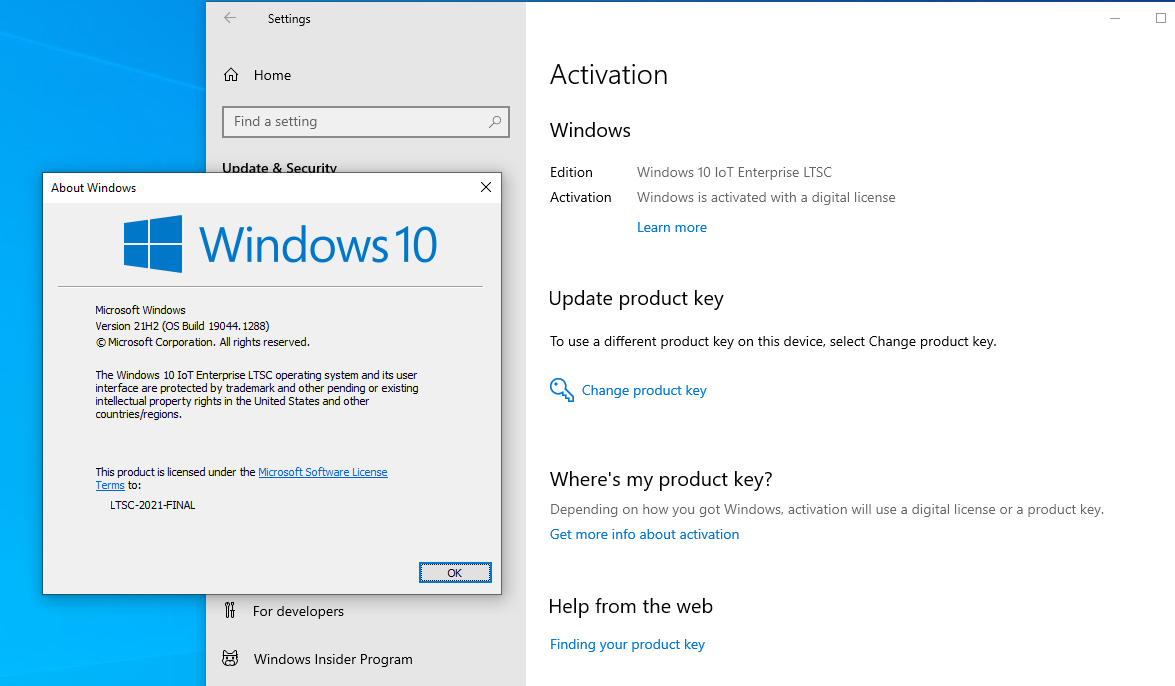Click OK in About Windows dialog
The height and width of the screenshot is (686, 1175).
click(x=455, y=573)
